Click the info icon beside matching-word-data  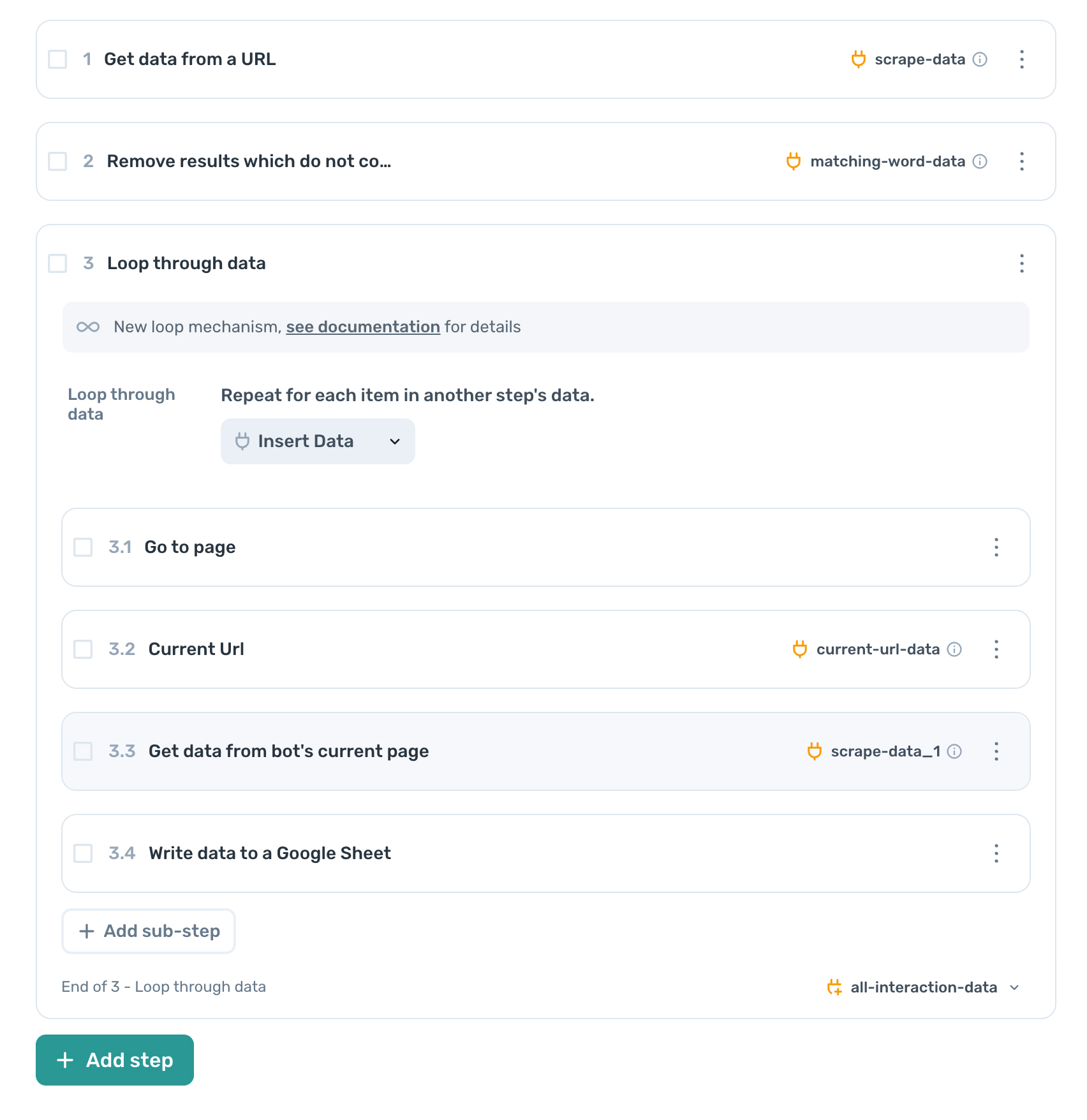coord(979,161)
